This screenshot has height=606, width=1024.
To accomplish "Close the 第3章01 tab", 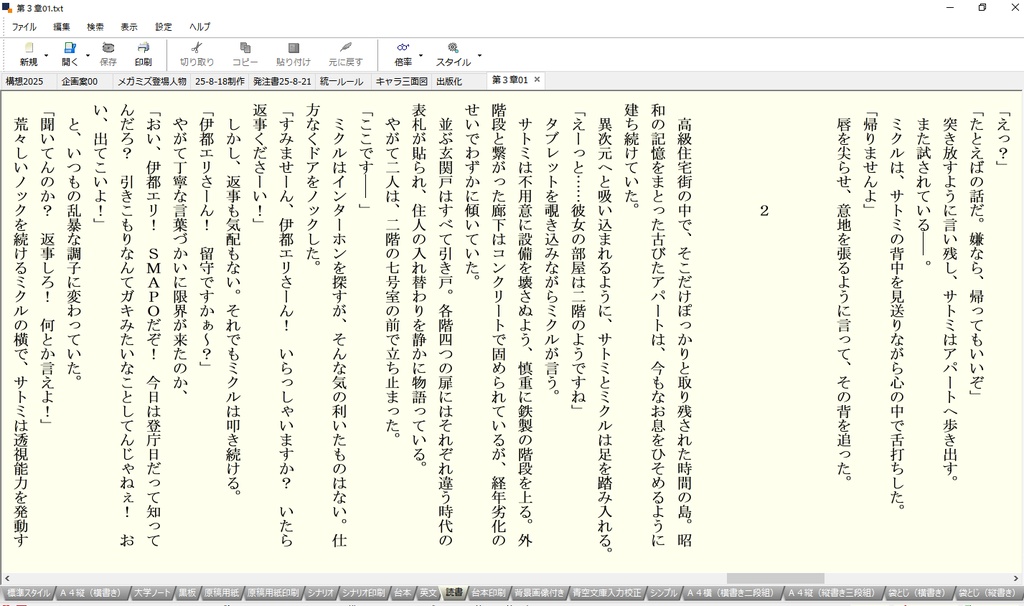I will [537, 80].
